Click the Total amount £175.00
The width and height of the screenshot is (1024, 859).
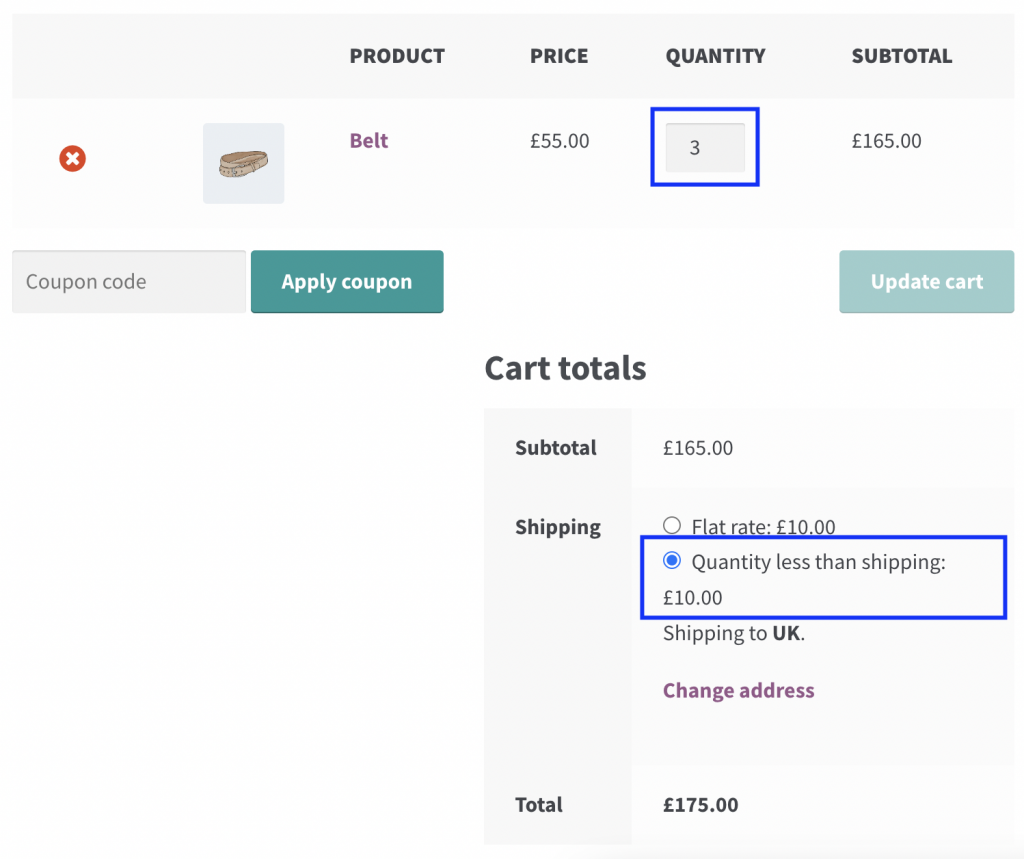(700, 805)
